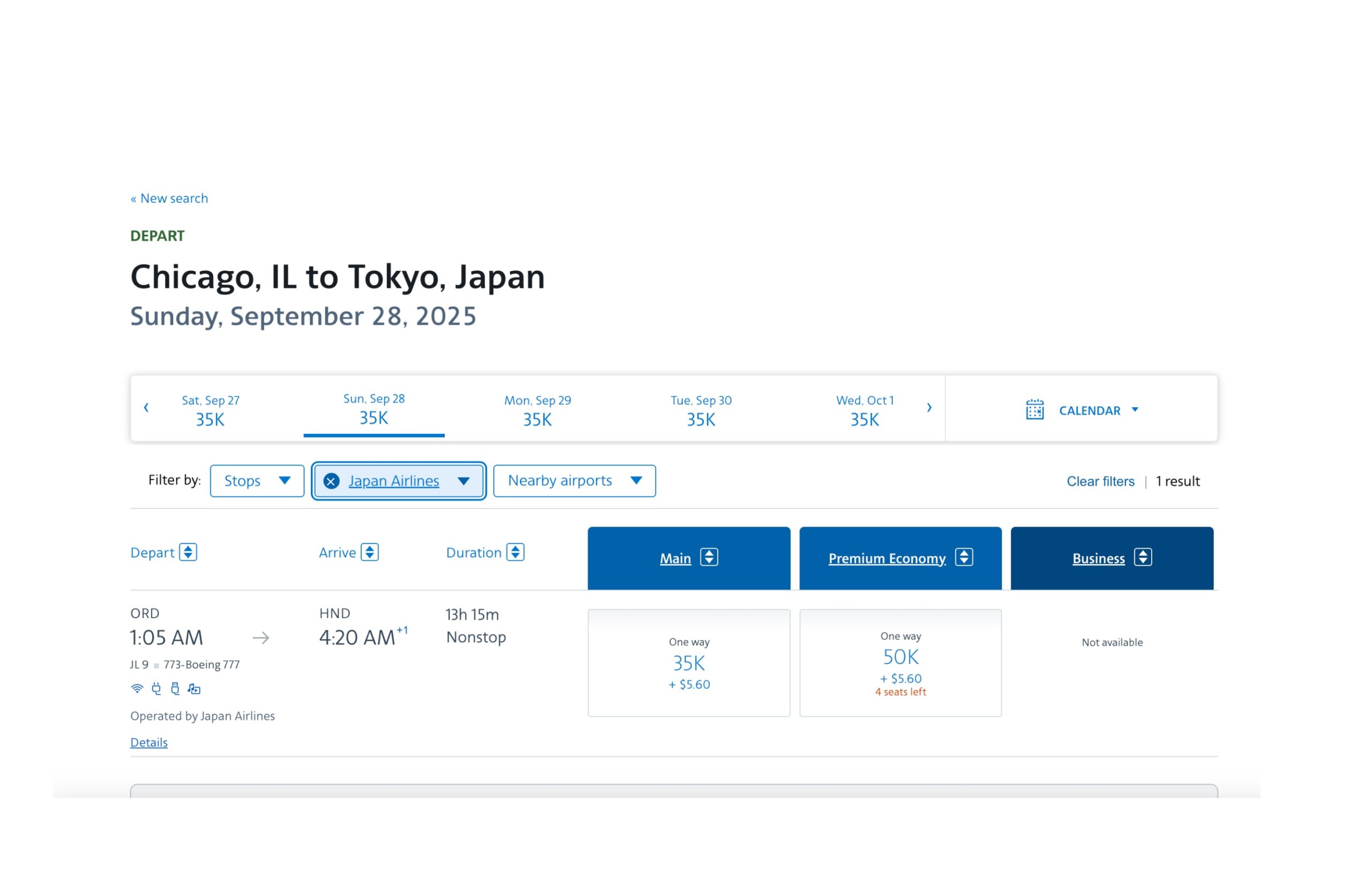Remove Japan Airlines filter with X icon
The width and height of the screenshot is (1372, 892).
tap(331, 481)
